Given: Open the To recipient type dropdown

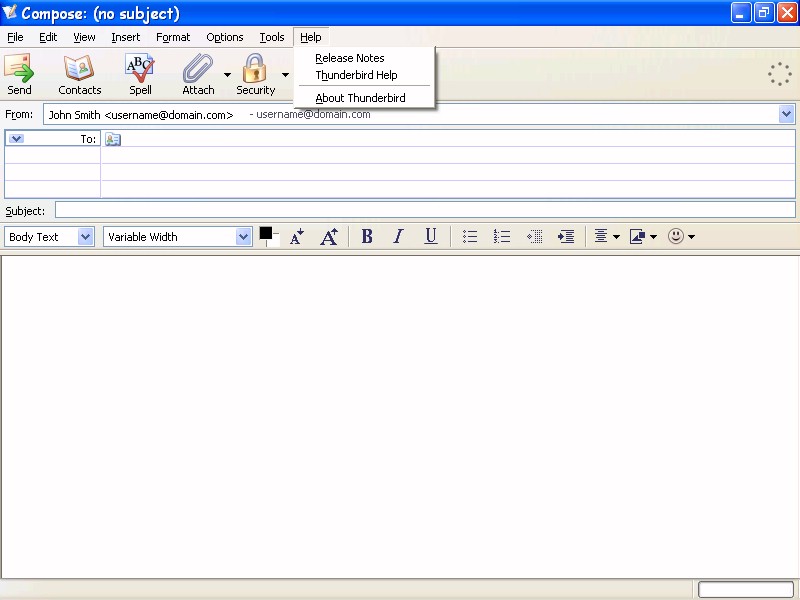Looking at the screenshot, I should click(x=16, y=139).
